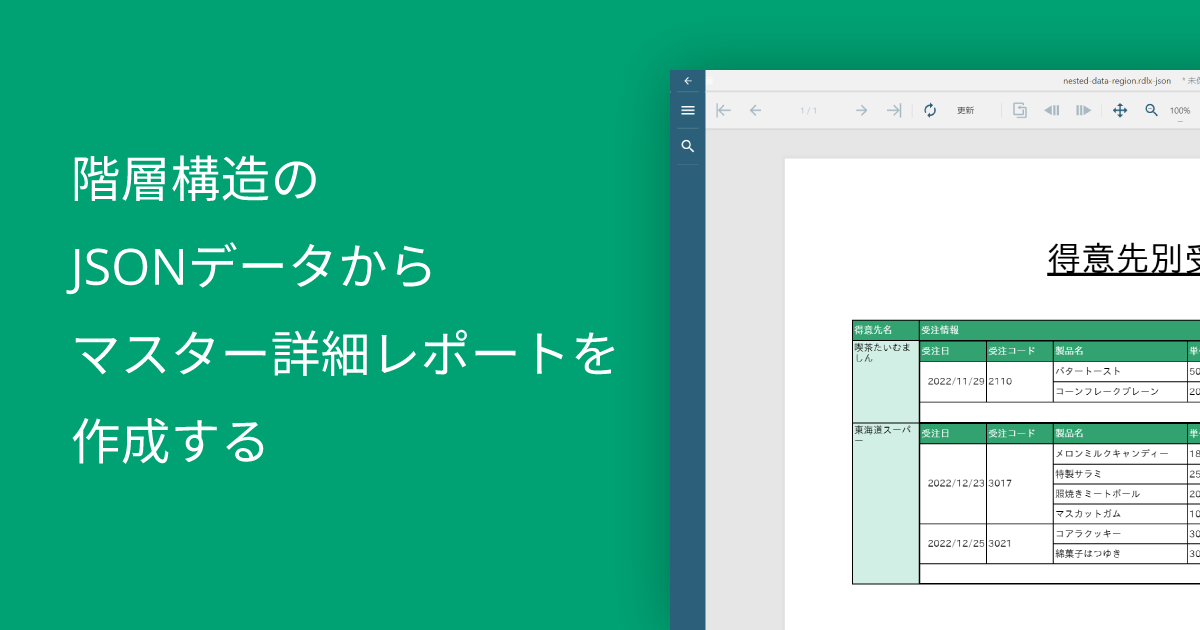This screenshot has width=1200, height=630.
Task: Navigate to the previous page
Action: [756, 110]
